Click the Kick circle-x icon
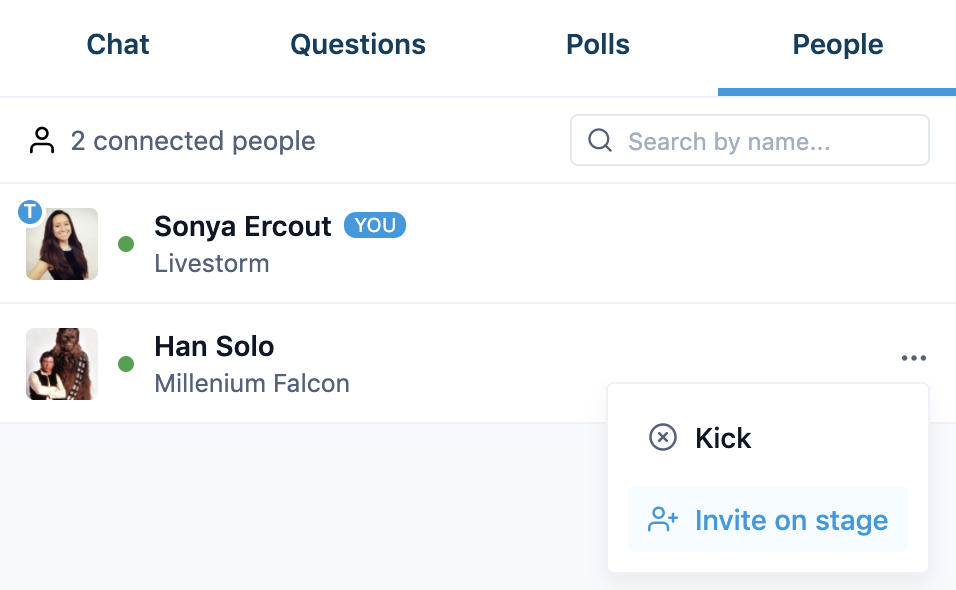This screenshot has height=590, width=956. point(663,438)
